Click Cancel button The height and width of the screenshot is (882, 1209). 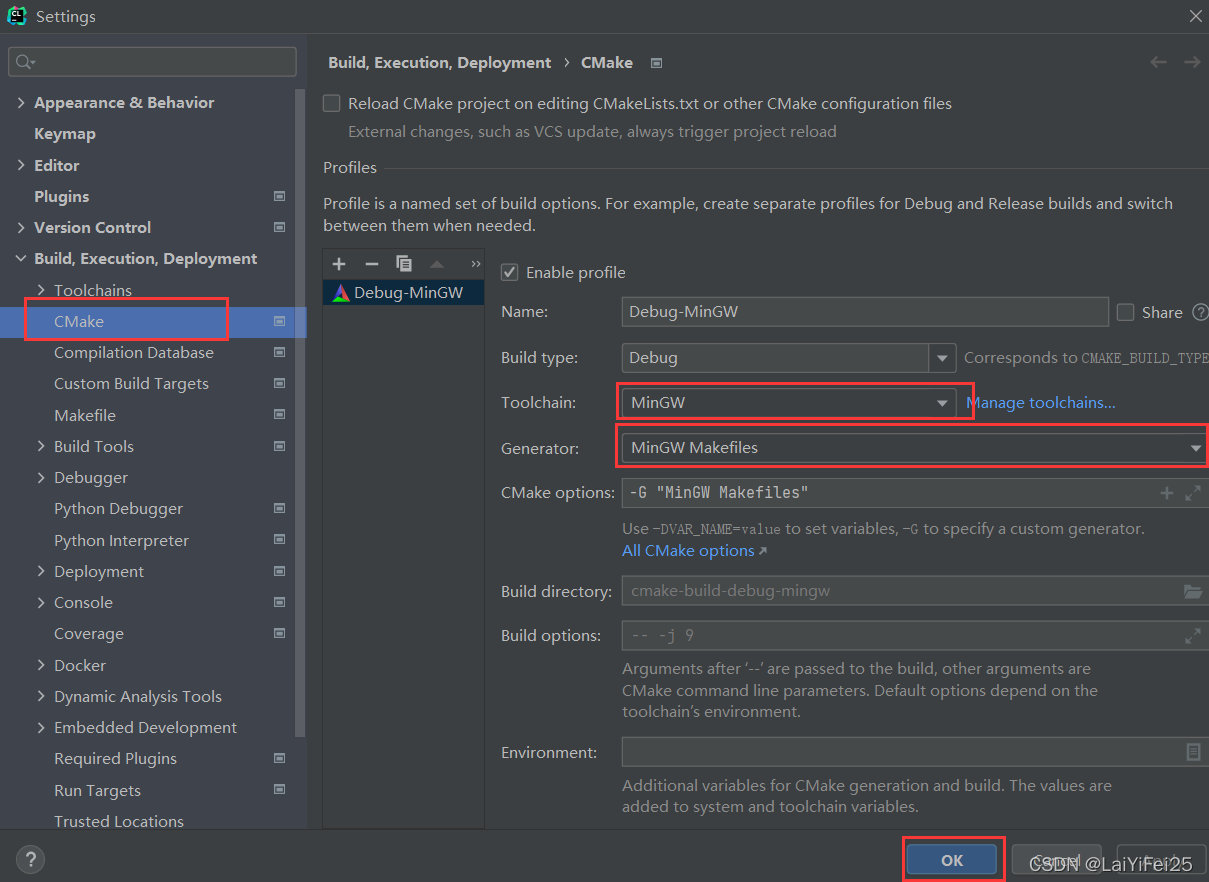[x=1056, y=860]
